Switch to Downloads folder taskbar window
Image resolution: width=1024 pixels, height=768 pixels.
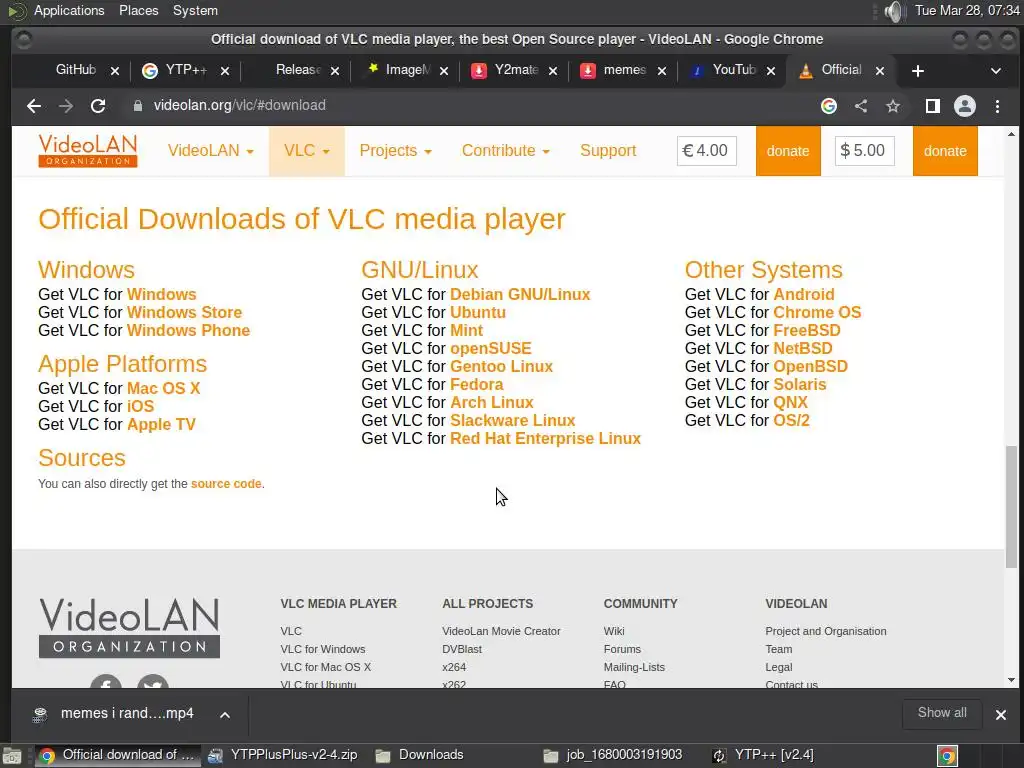tap(419, 756)
